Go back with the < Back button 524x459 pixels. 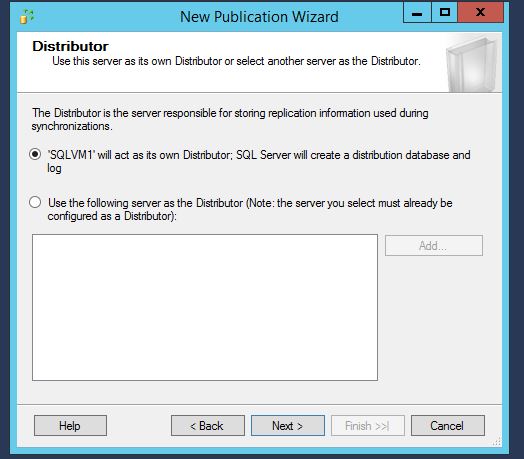[x=208, y=426]
